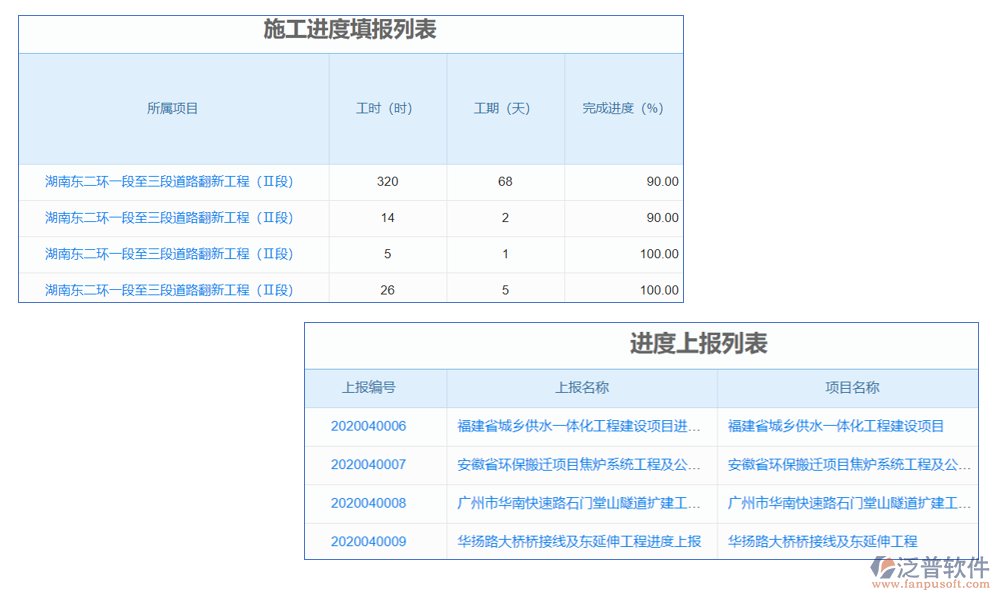
Task: Select the 上报名称 column header
Action: point(582,388)
